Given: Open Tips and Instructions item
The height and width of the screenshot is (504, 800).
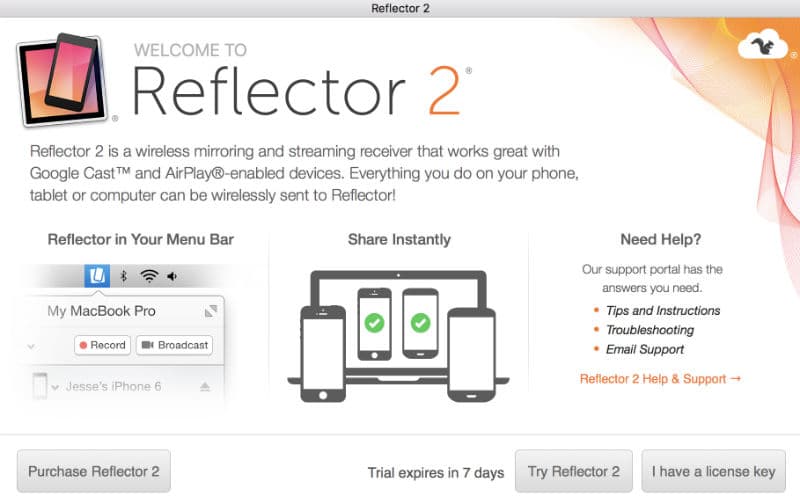Looking at the screenshot, I should pos(663,311).
